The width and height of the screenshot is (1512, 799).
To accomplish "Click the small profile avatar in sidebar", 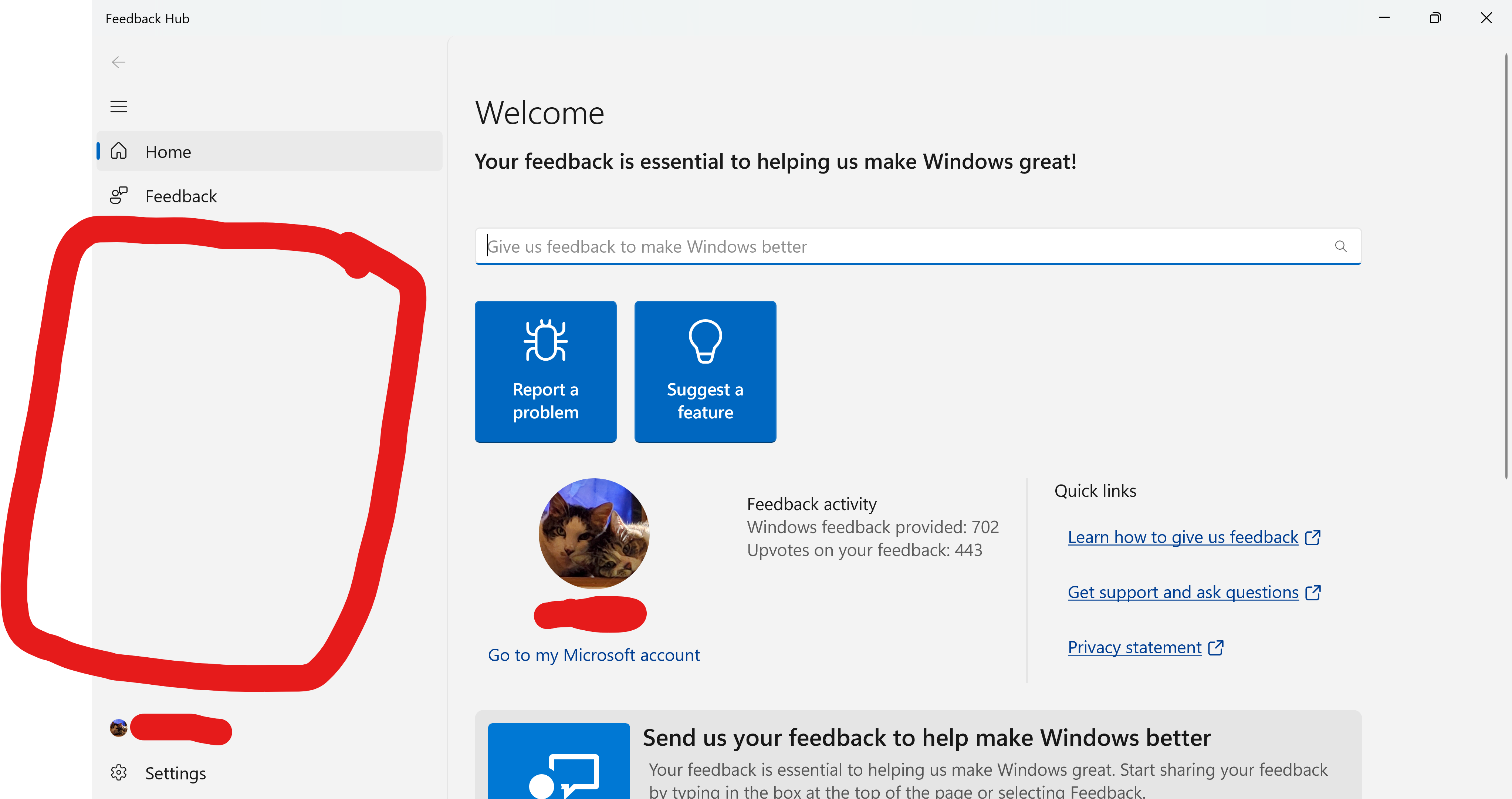I will pyautogui.click(x=119, y=728).
